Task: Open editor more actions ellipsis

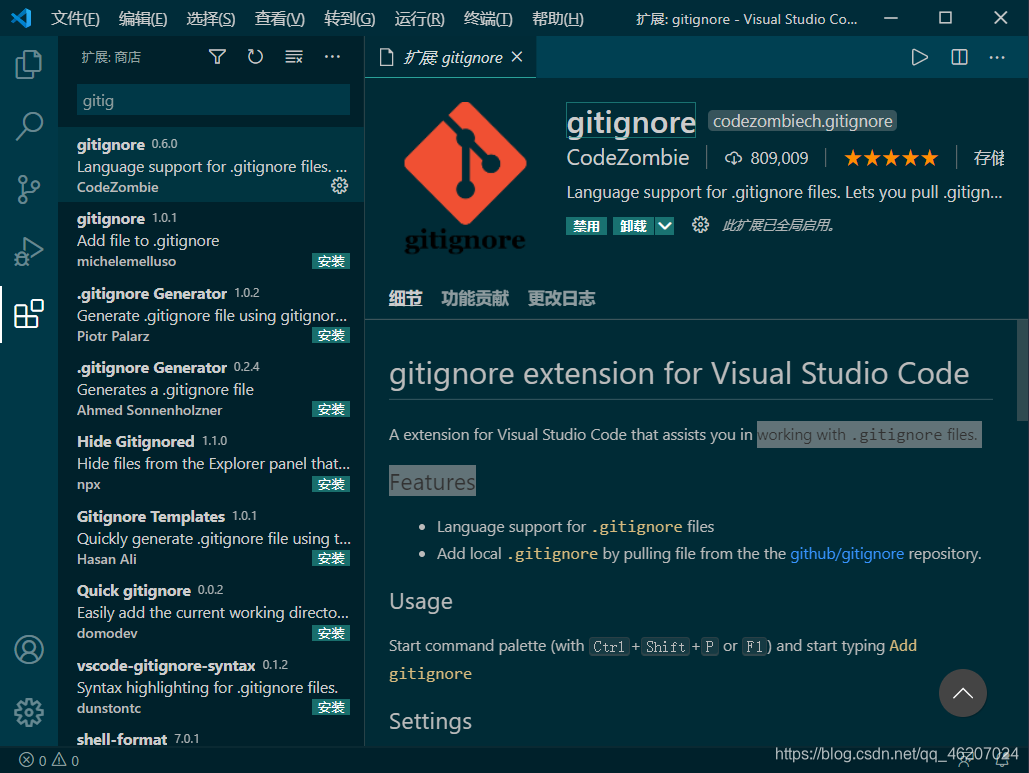Action: 997,58
